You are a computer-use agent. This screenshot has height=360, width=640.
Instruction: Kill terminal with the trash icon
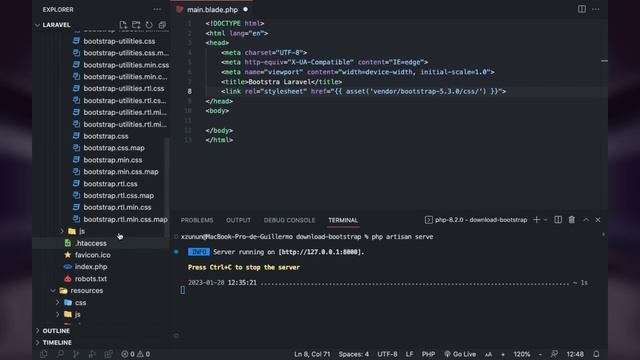click(571, 220)
